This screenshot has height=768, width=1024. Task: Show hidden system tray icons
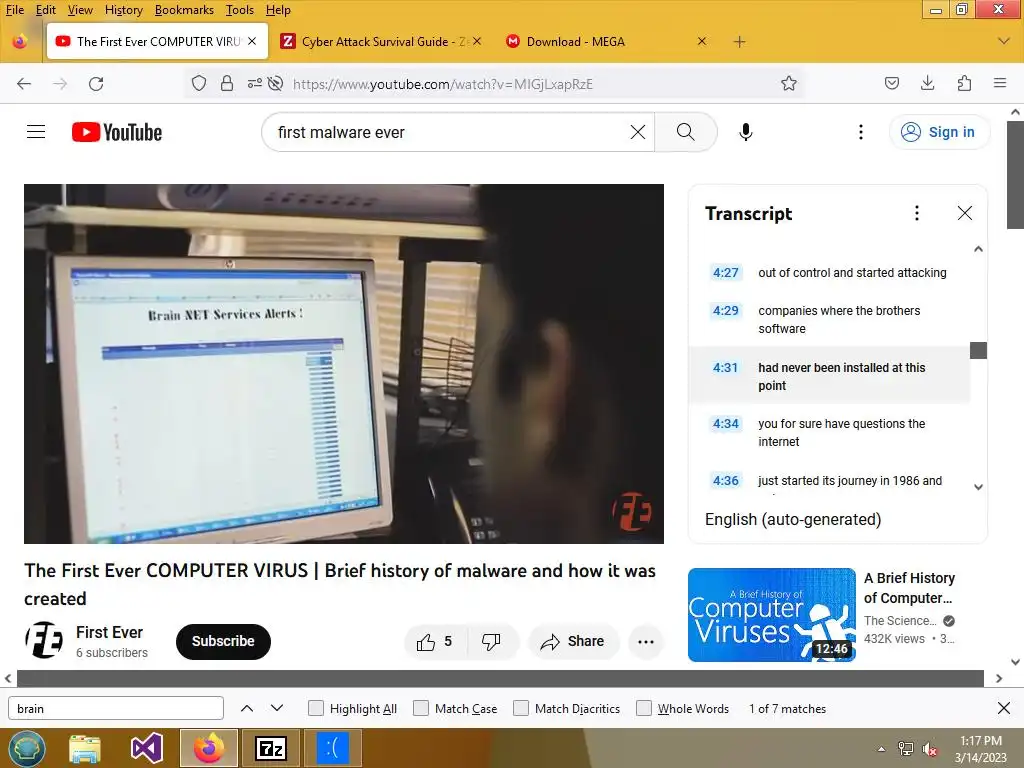(882, 749)
